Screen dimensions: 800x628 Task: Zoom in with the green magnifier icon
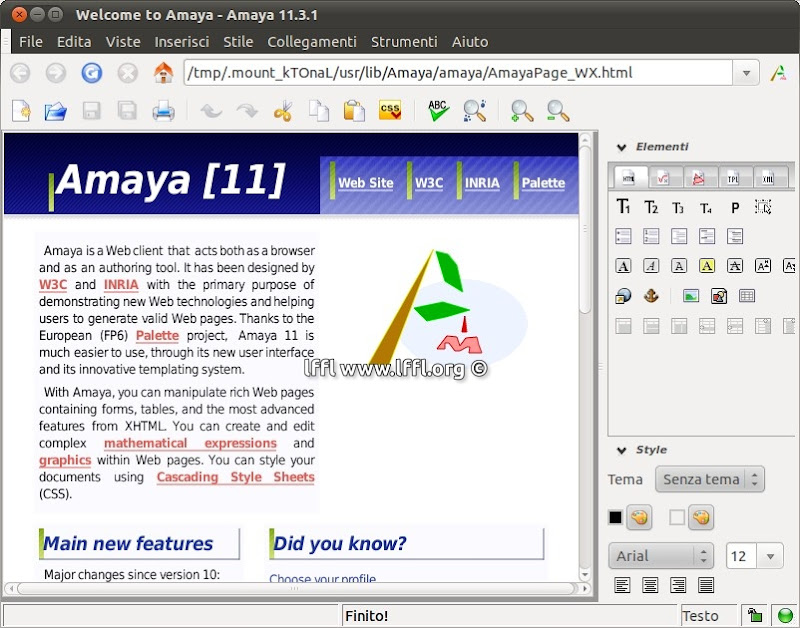(x=523, y=110)
